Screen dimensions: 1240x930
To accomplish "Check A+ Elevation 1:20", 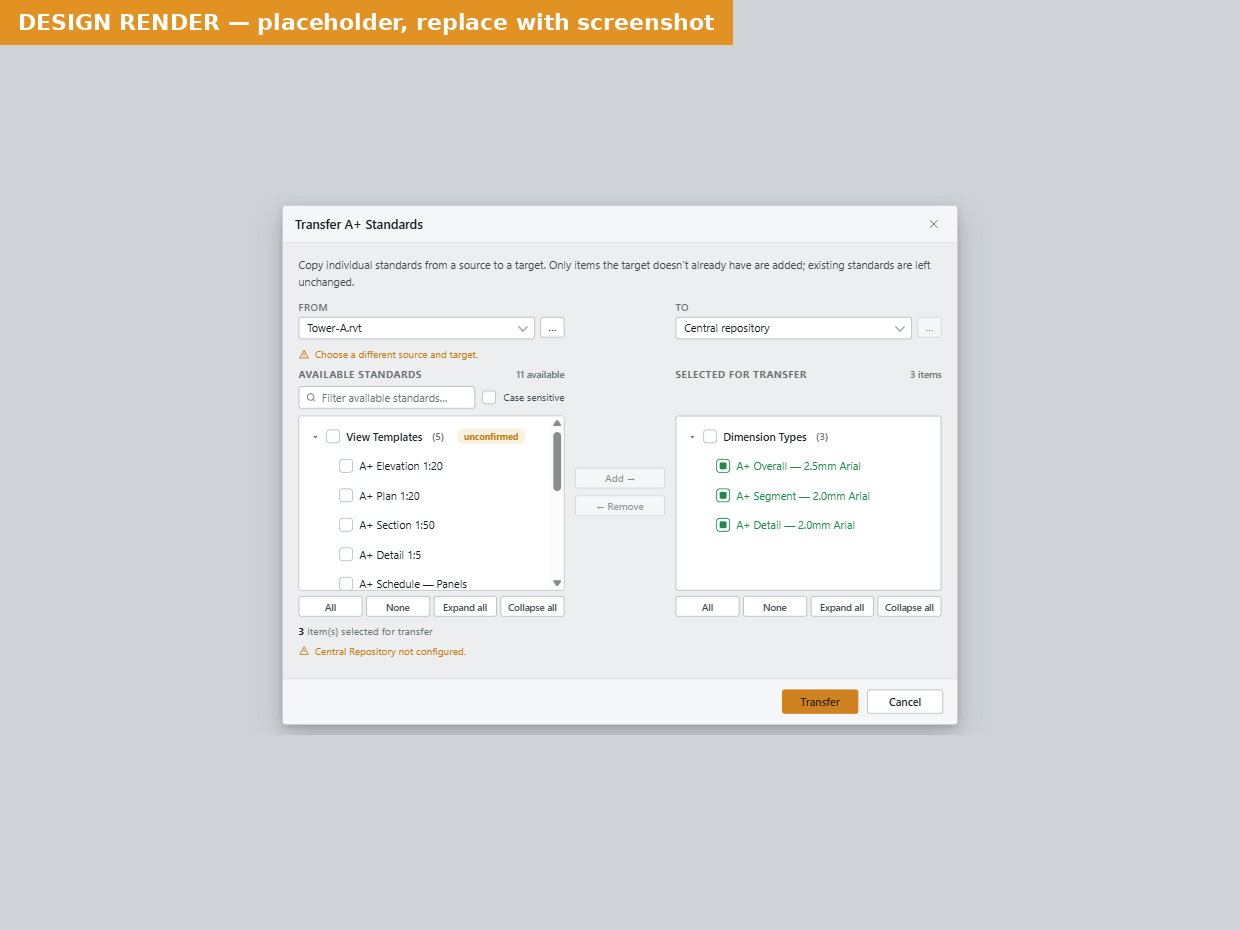I will pyautogui.click(x=346, y=466).
